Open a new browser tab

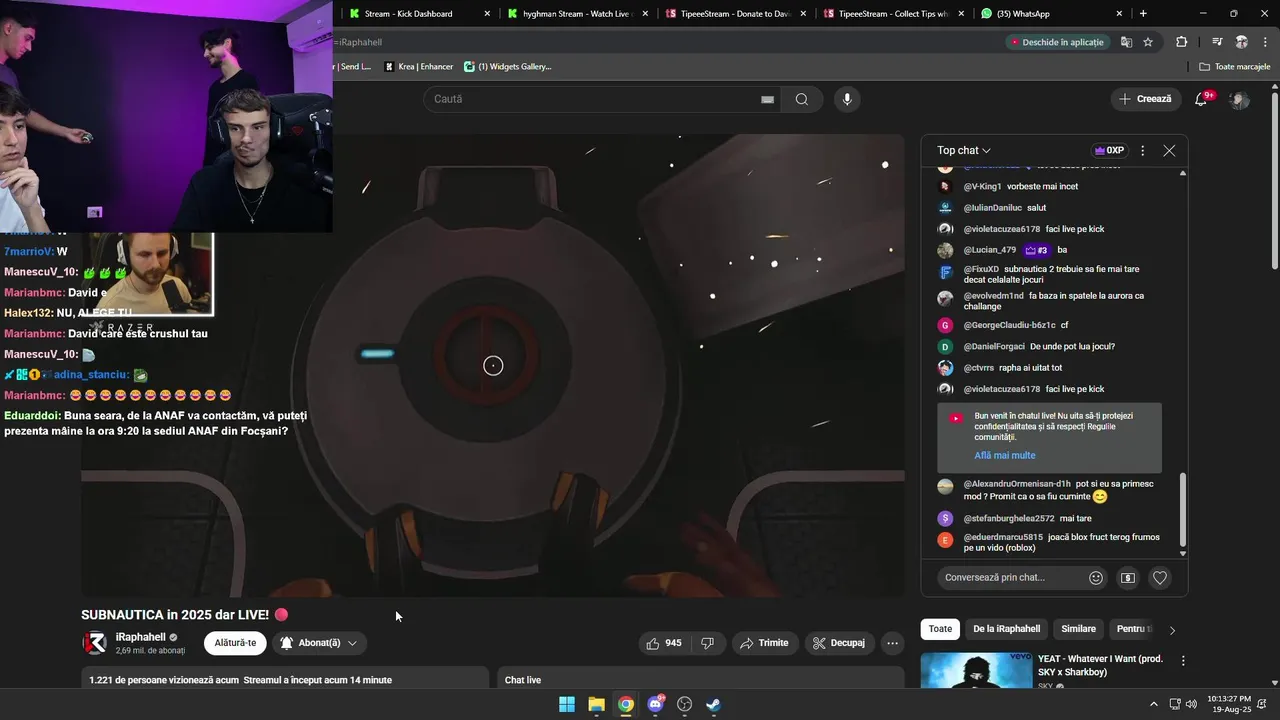click(x=1143, y=14)
